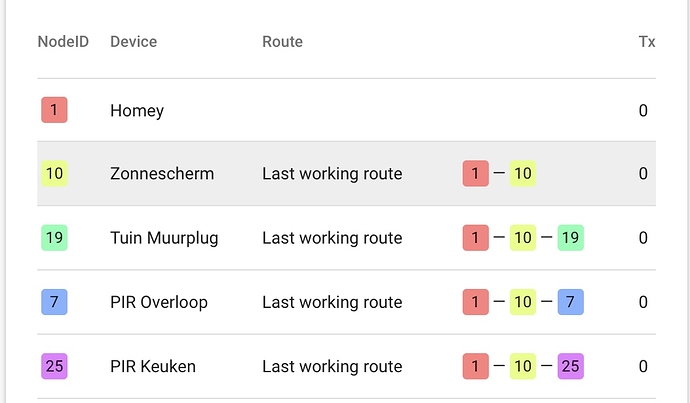Screen dimensions: 690x403
Task: Click blue 7 badge in PIR Overloop route
Action: tap(571, 302)
